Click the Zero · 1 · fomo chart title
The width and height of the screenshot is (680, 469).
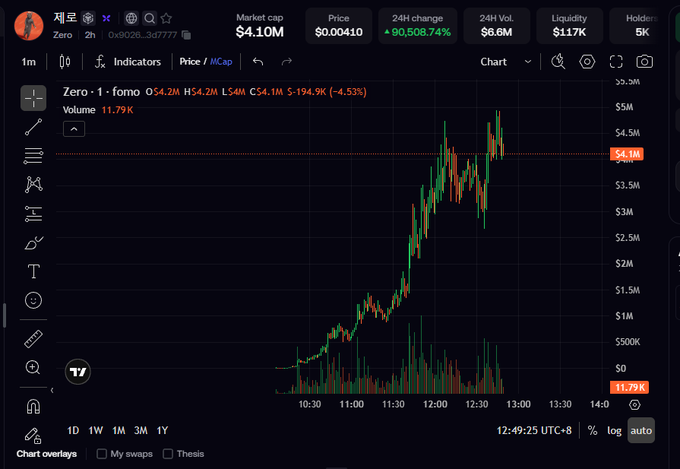click(101, 92)
